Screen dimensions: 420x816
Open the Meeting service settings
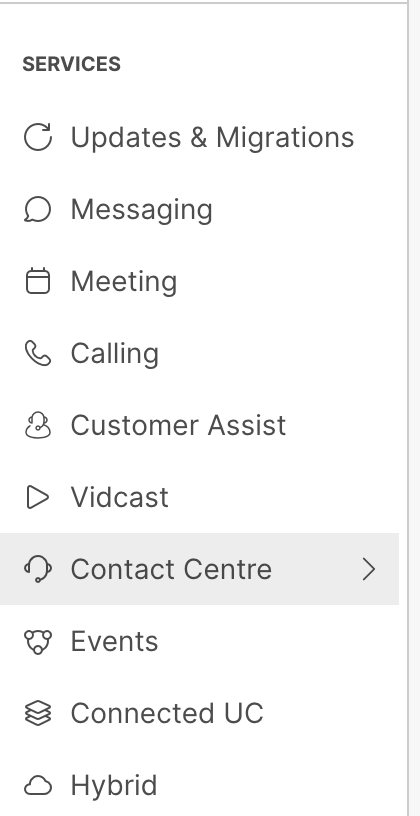[199, 281]
